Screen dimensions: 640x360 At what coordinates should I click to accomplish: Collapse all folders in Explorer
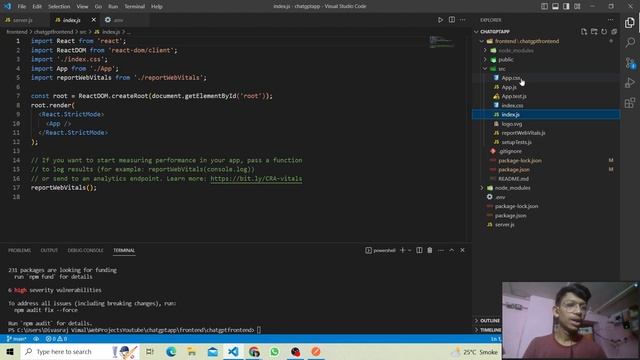point(614,32)
